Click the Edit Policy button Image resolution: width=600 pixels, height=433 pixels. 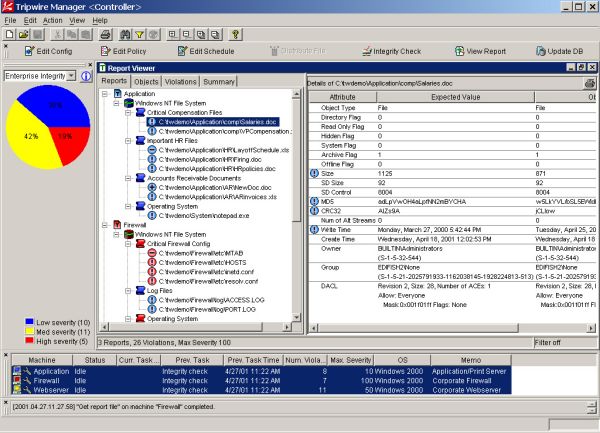pyautogui.click(x=123, y=51)
